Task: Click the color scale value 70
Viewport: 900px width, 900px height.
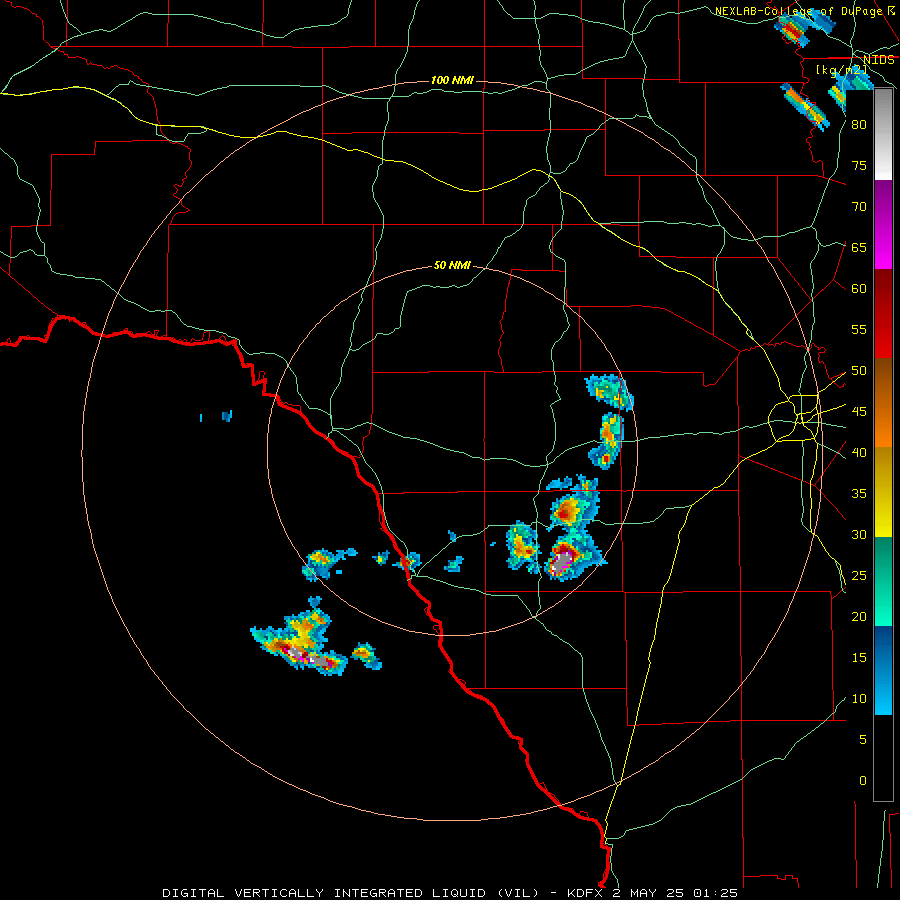Action: coord(859,207)
